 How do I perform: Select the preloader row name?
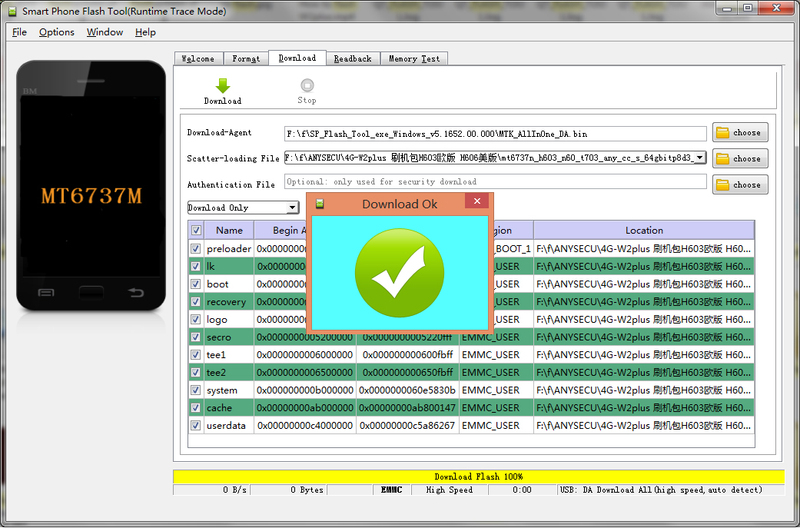pyautogui.click(x=229, y=248)
